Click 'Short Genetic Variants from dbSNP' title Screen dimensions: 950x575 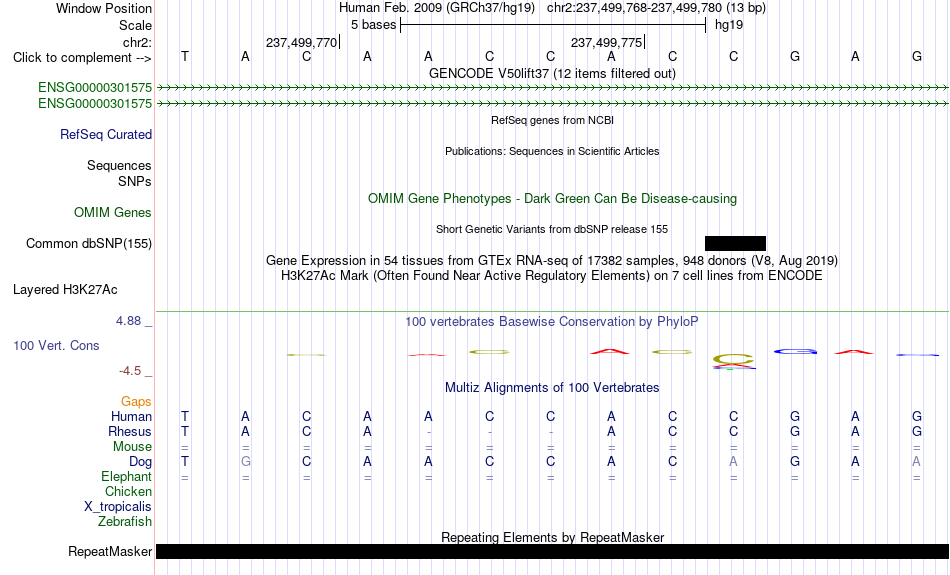pos(553,229)
